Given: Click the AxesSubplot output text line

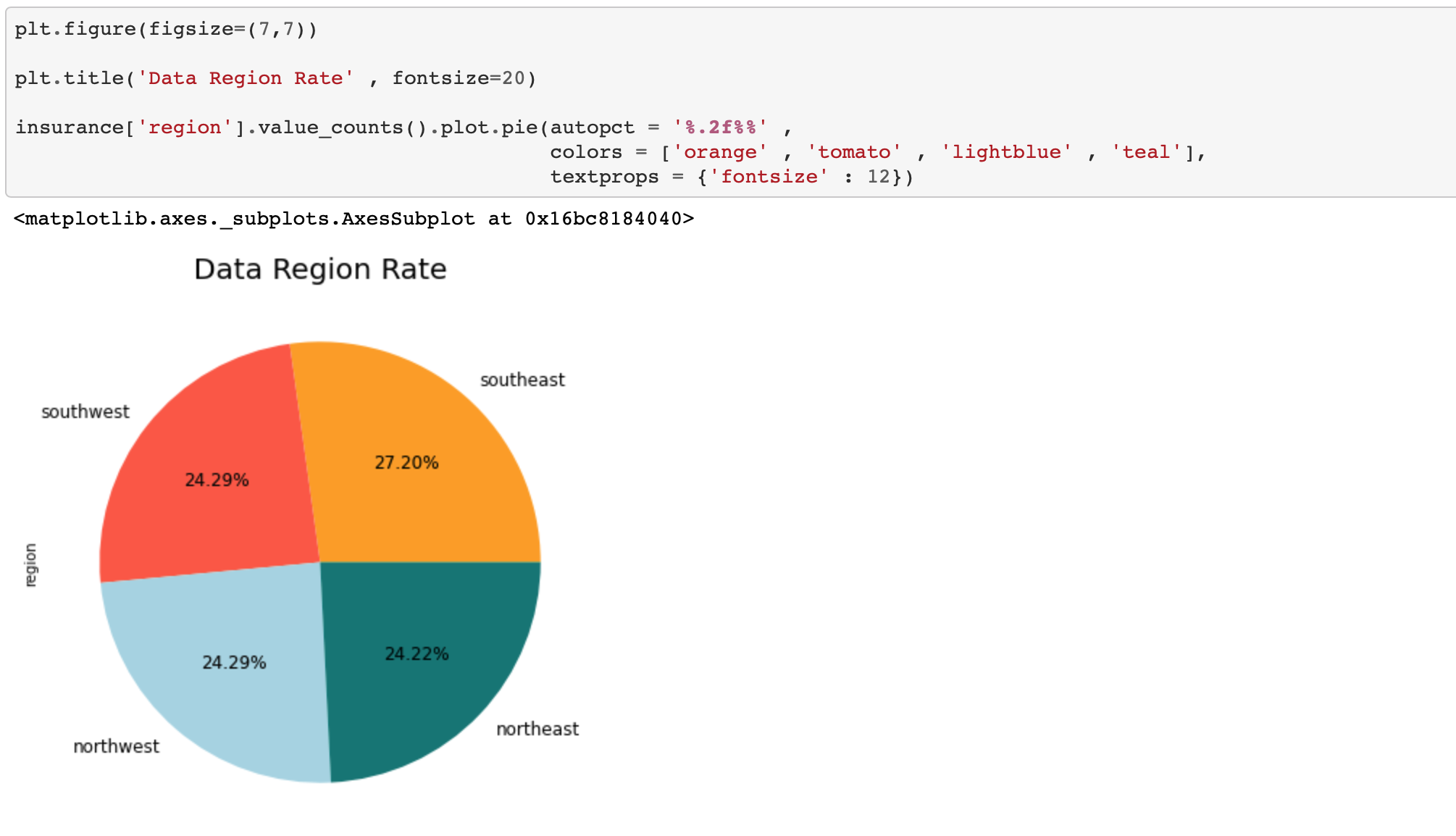Looking at the screenshot, I should [x=353, y=219].
